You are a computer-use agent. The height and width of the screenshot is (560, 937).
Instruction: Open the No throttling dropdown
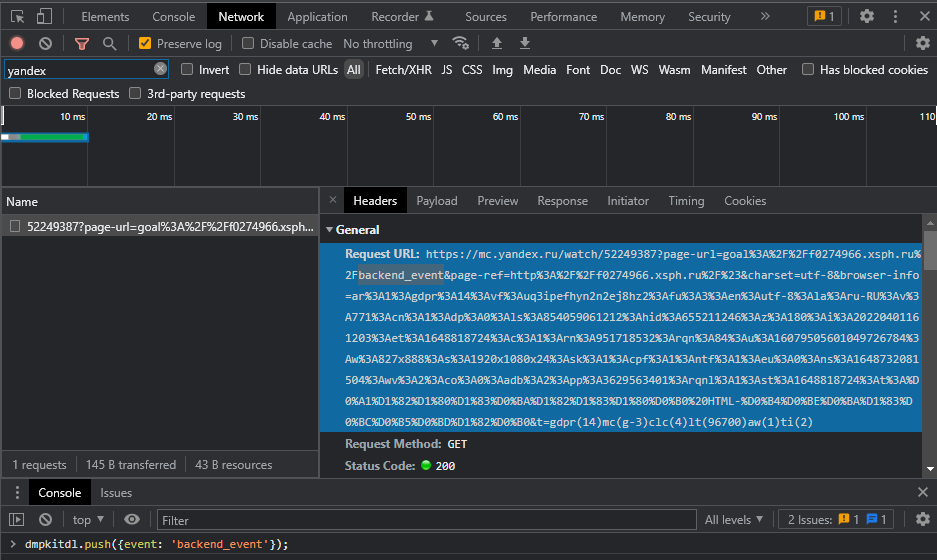391,44
